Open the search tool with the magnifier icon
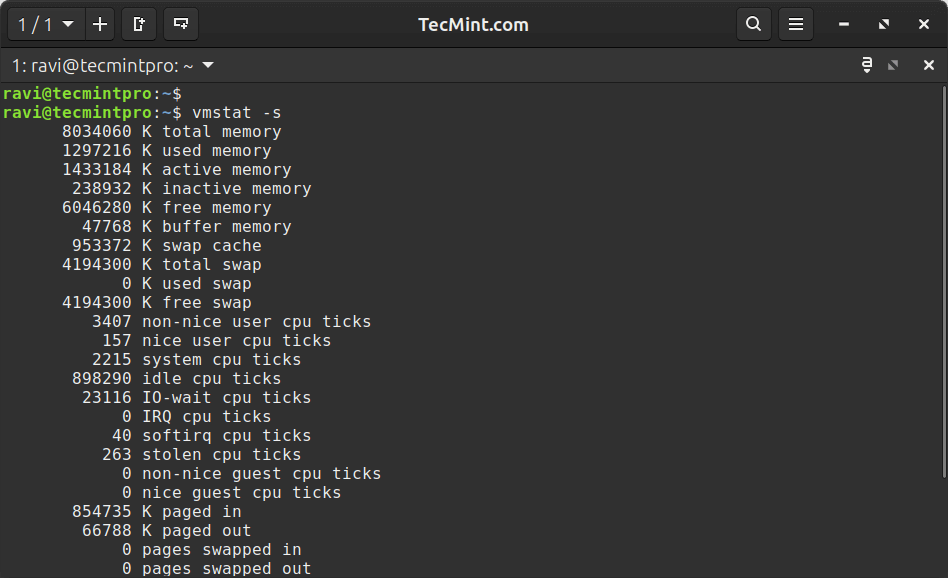Viewport: 948px width, 578px height. [x=754, y=24]
